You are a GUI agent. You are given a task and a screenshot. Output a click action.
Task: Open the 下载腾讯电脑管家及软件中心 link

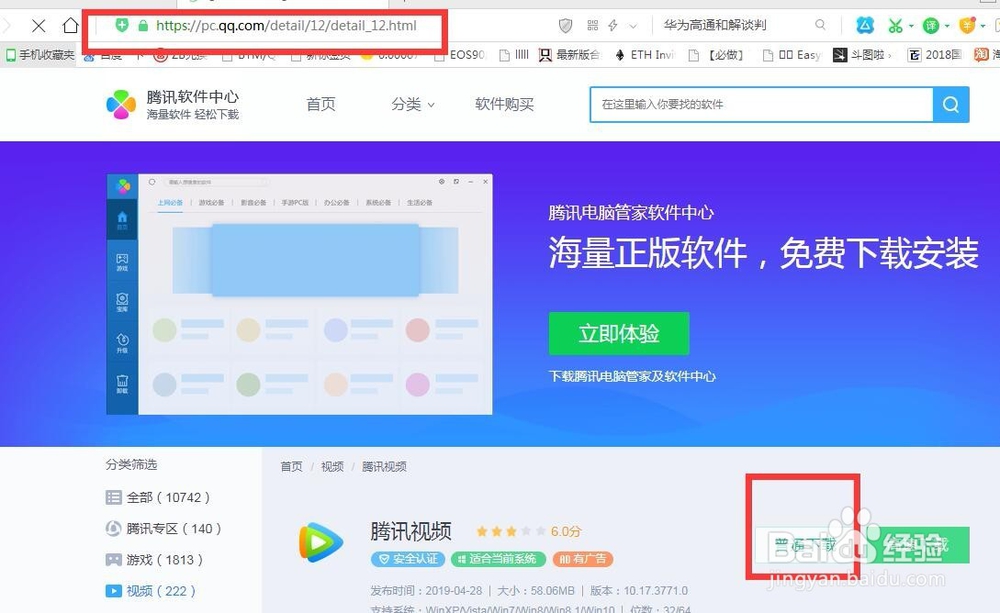(x=632, y=376)
